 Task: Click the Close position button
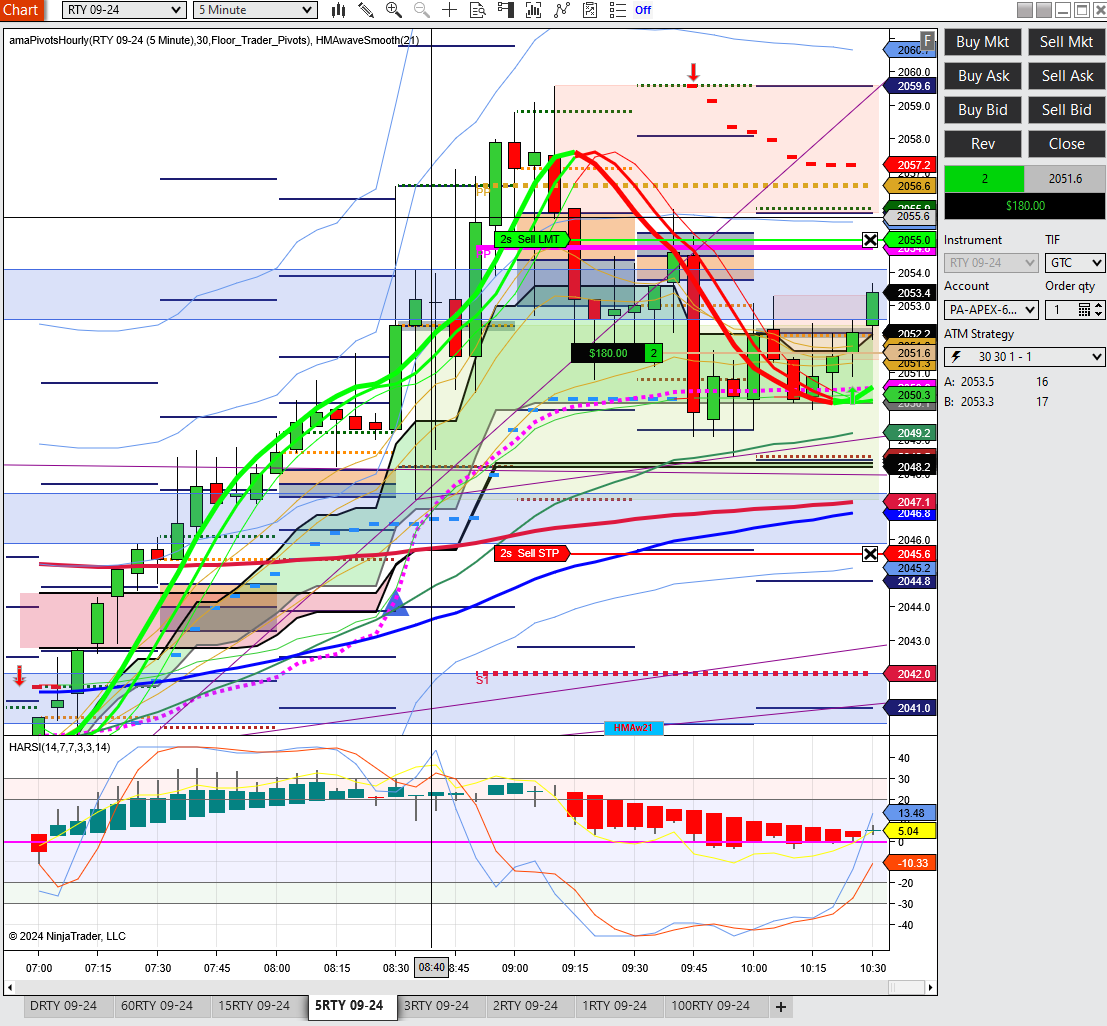(1066, 143)
